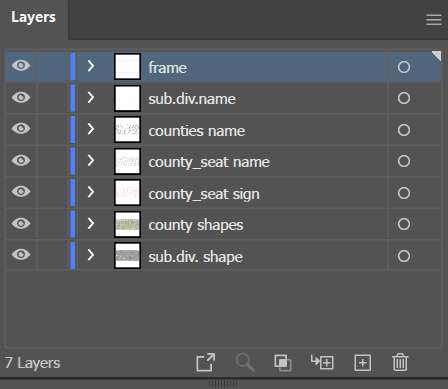This screenshot has width=448, height=389.
Task: Click the county shapes layer thumbnail
Action: 127,224
